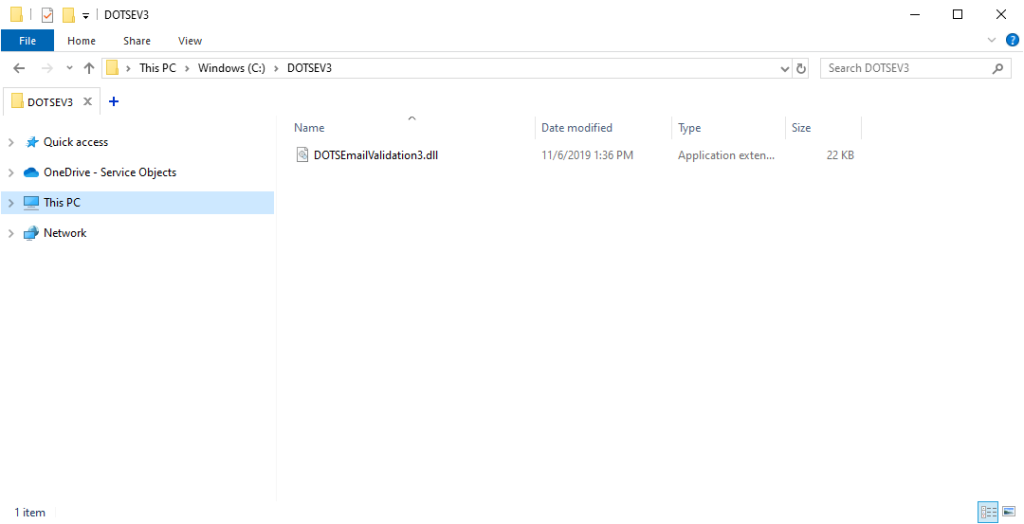Expand the OneDrive - Service Objects node
The height and width of the screenshot is (524, 1024).
click(x=10, y=173)
